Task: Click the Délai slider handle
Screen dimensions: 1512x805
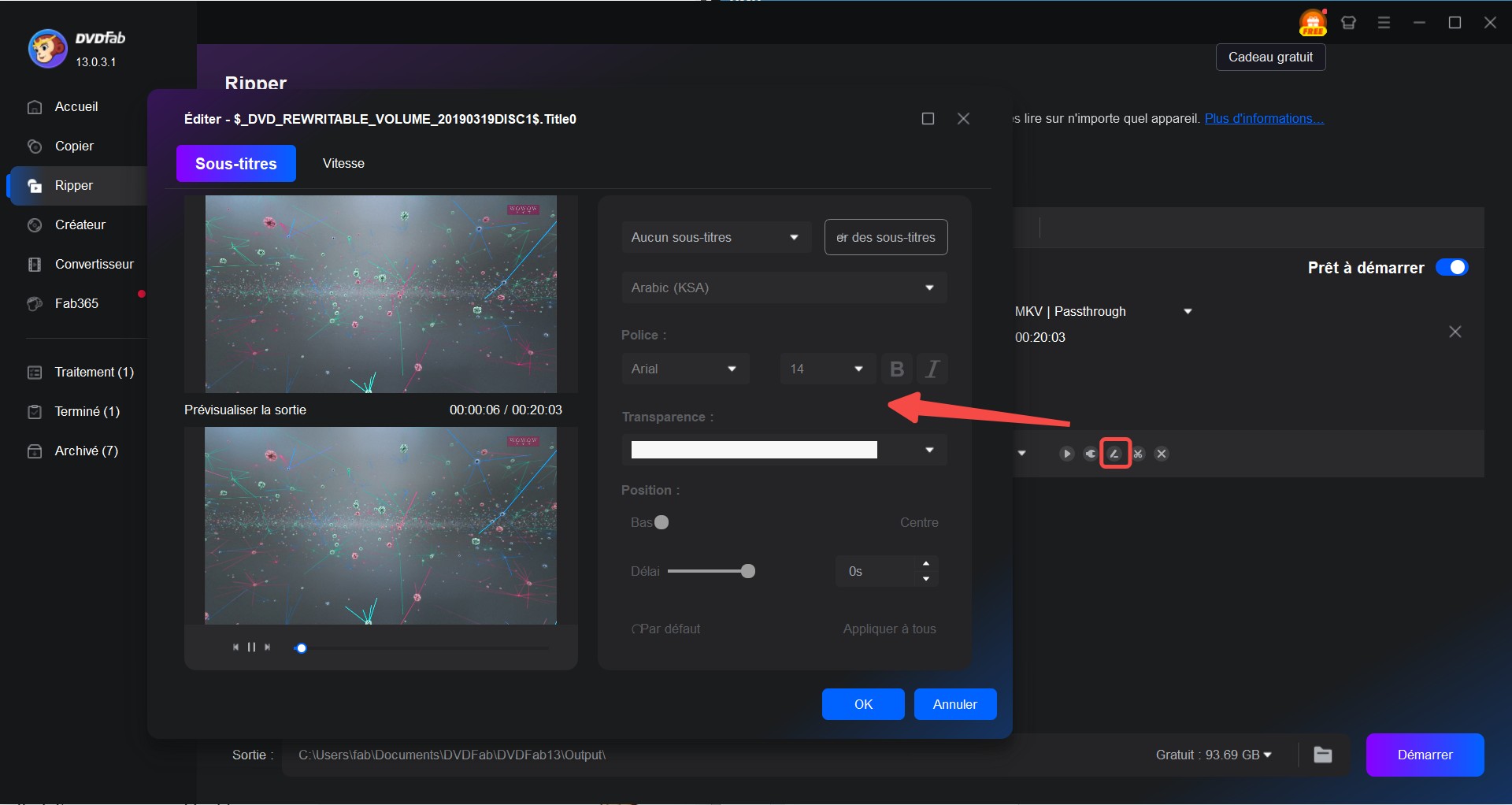Action: (x=748, y=571)
